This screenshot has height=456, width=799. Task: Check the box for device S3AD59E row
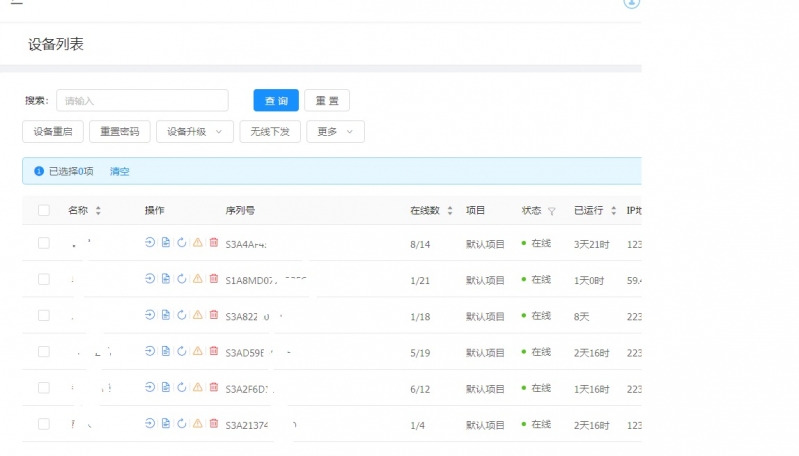(44, 352)
